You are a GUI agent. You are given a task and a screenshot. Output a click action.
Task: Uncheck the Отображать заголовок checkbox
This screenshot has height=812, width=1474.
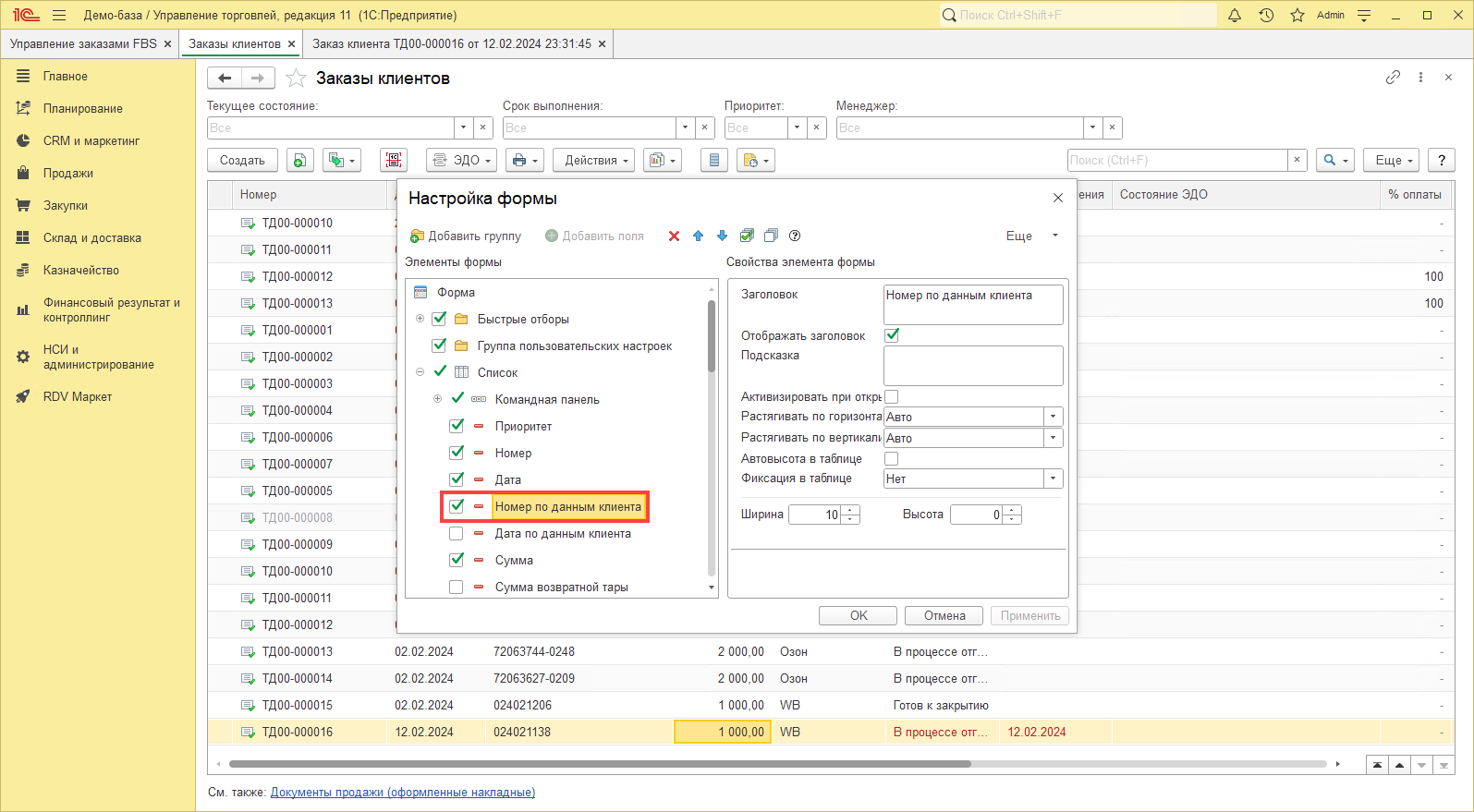click(892, 335)
